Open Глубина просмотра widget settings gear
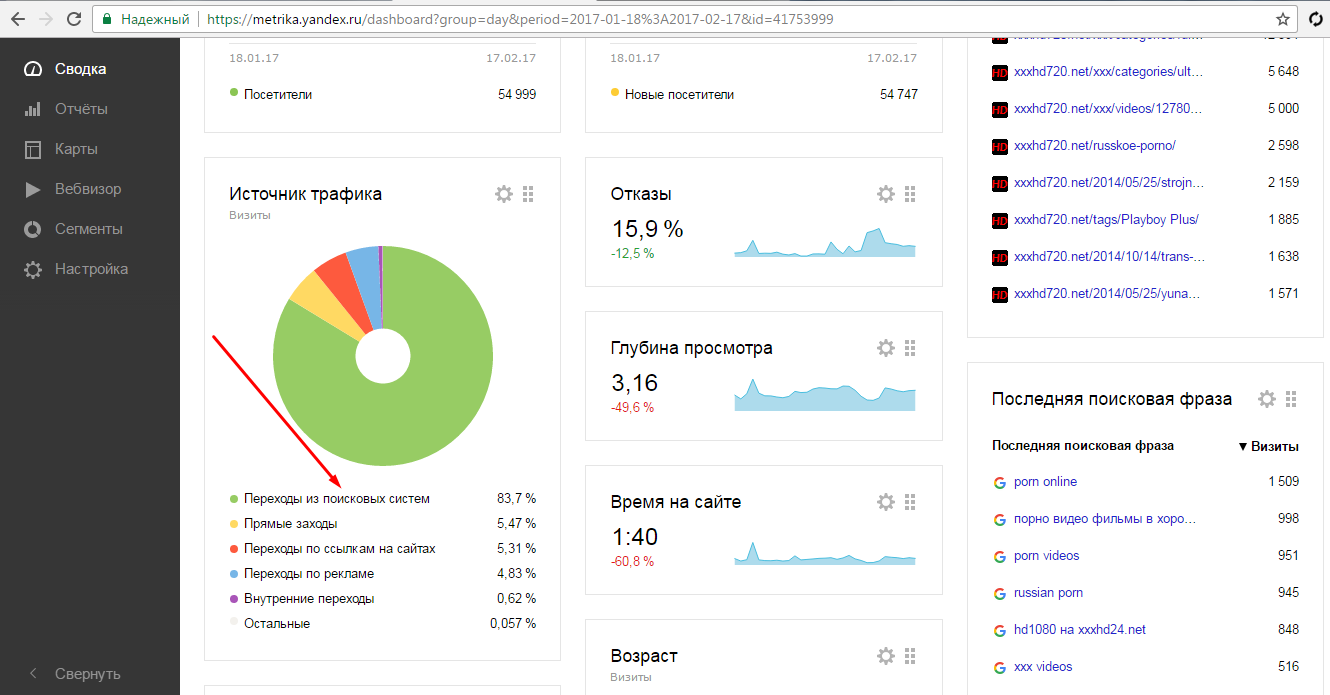Screen dimensions: 1330x695 [x=885, y=348]
